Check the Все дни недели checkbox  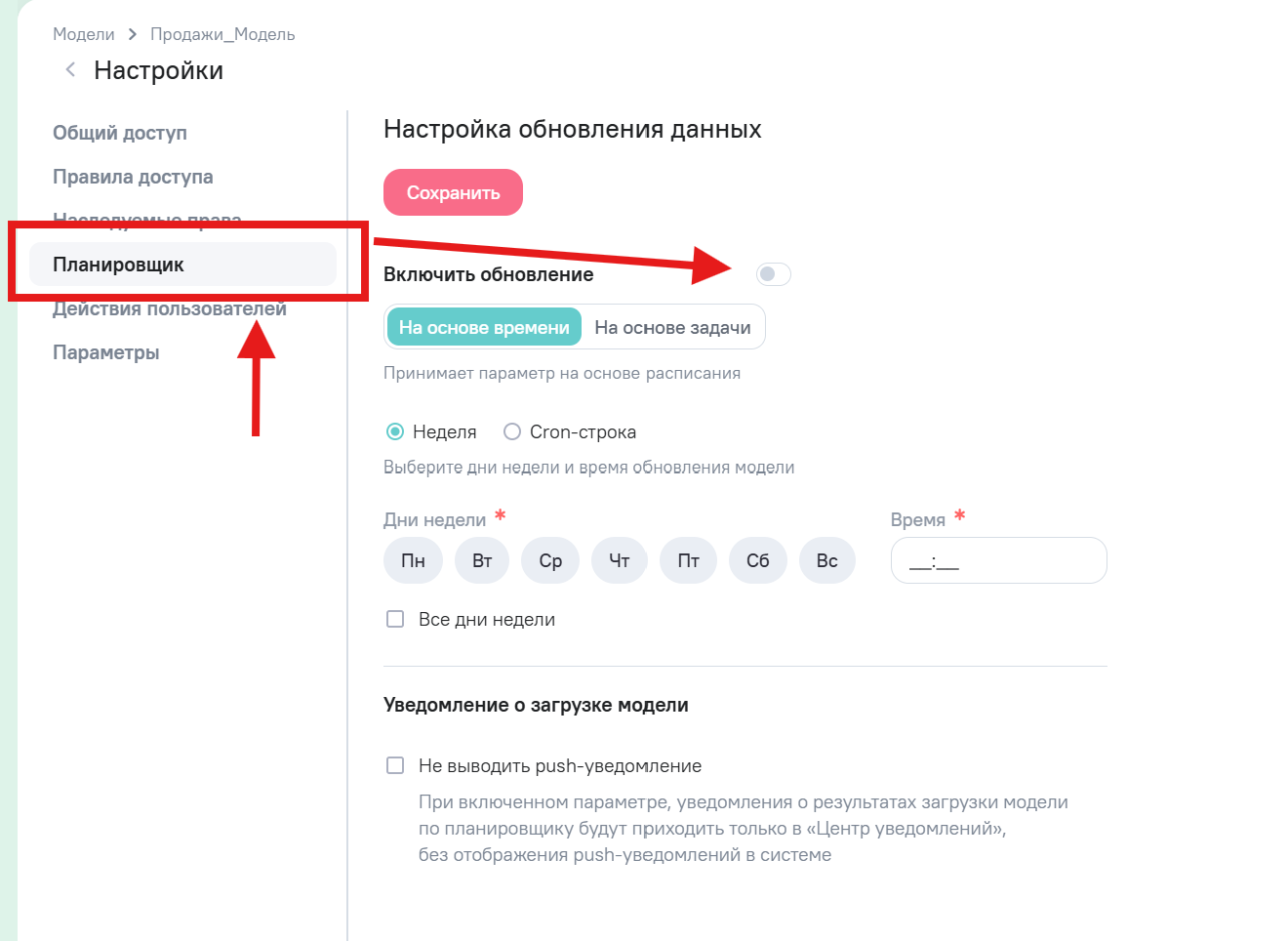tap(395, 619)
